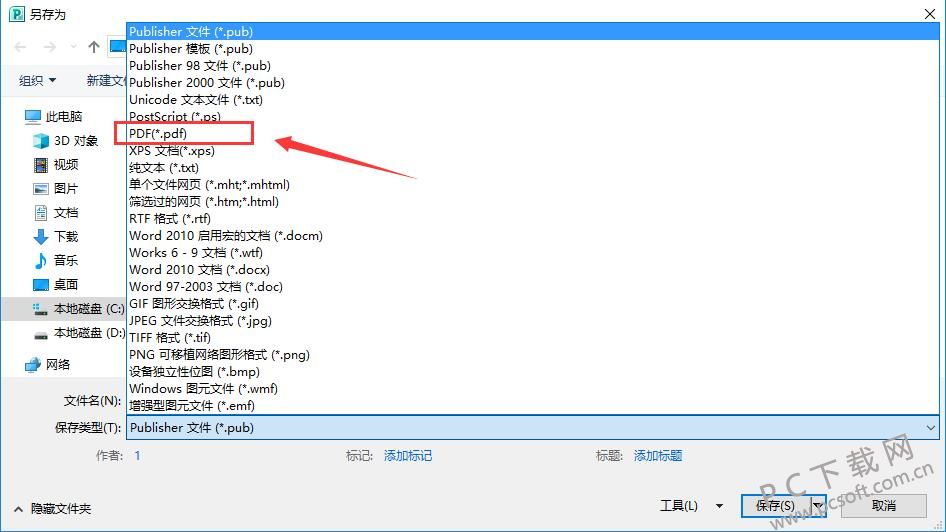This screenshot has height=532, width=946.
Task: Choose 增强型图元文件 (*.emf)
Action: click(x=533, y=405)
